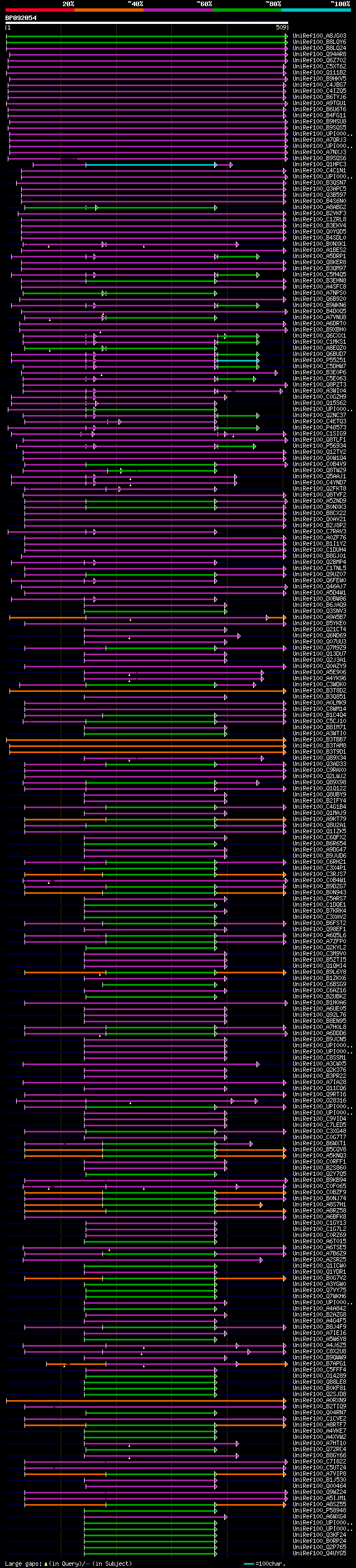This screenshot has width=356, height=1568.
Task: Open hit UniRef100_Q6Z702
Action: pos(319,60)
